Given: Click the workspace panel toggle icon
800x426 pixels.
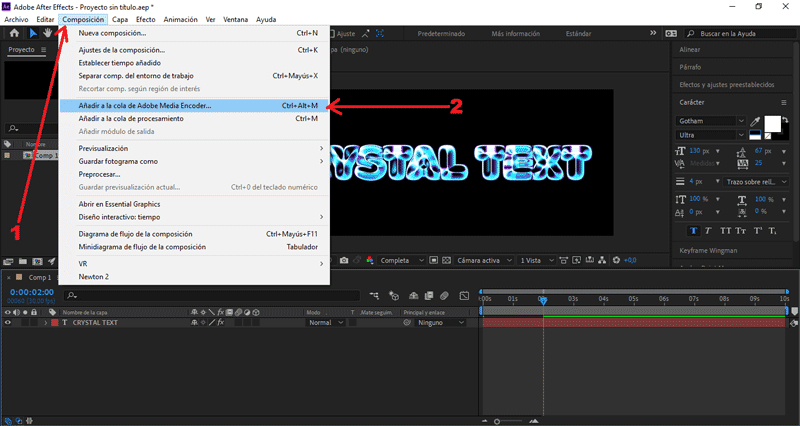Looking at the screenshot, I should click(671, 33).
